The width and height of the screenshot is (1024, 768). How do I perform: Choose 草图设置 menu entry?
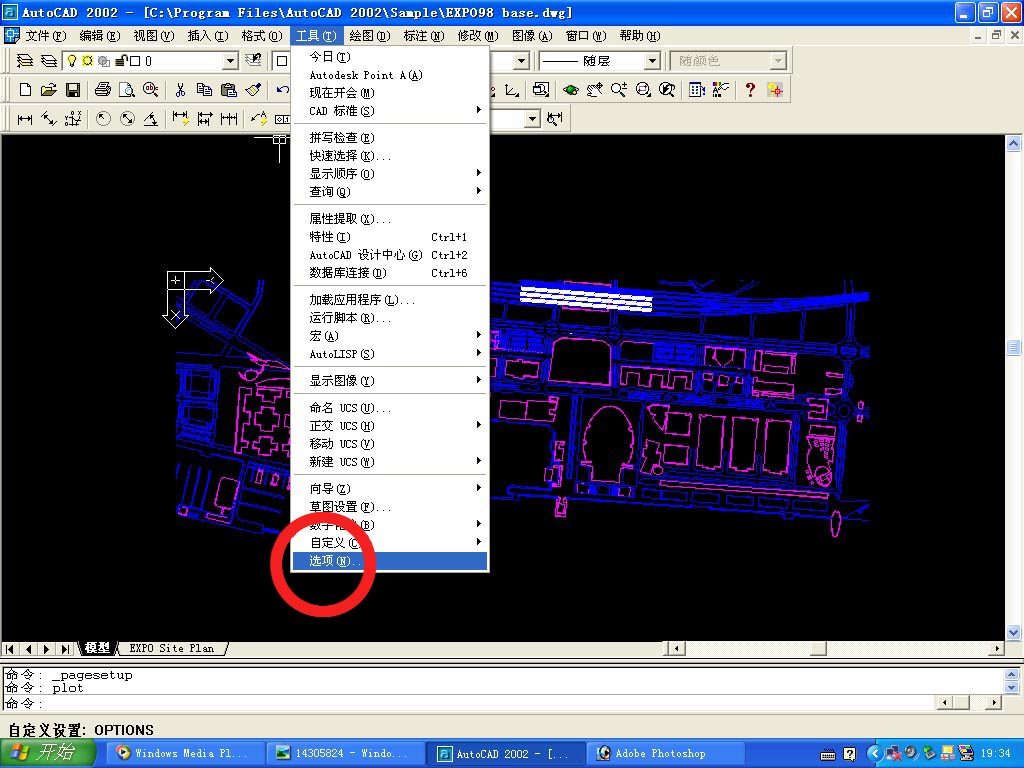pos(390,507)
